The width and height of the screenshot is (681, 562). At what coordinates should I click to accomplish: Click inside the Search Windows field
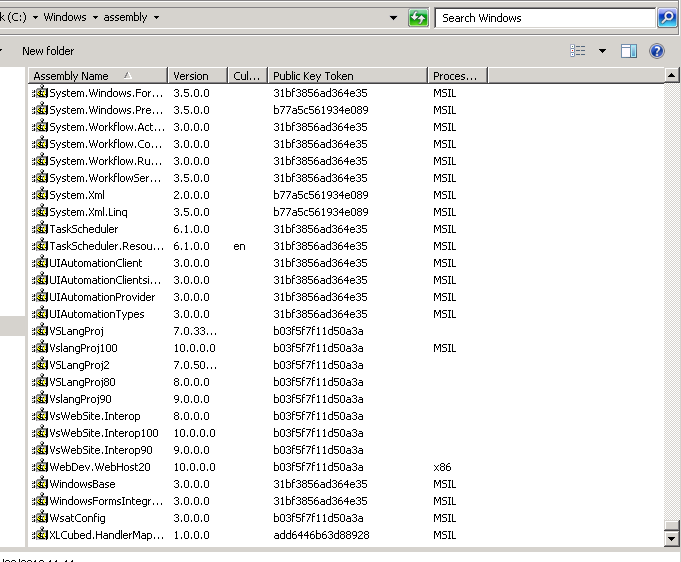click(545, 18)
